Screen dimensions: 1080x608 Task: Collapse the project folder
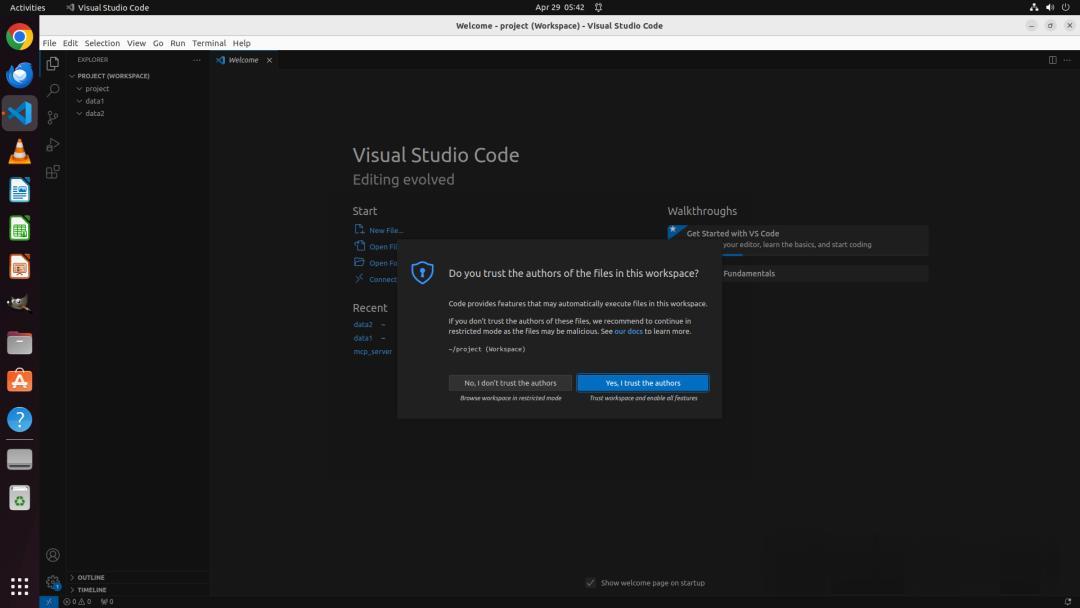[138, 88]
